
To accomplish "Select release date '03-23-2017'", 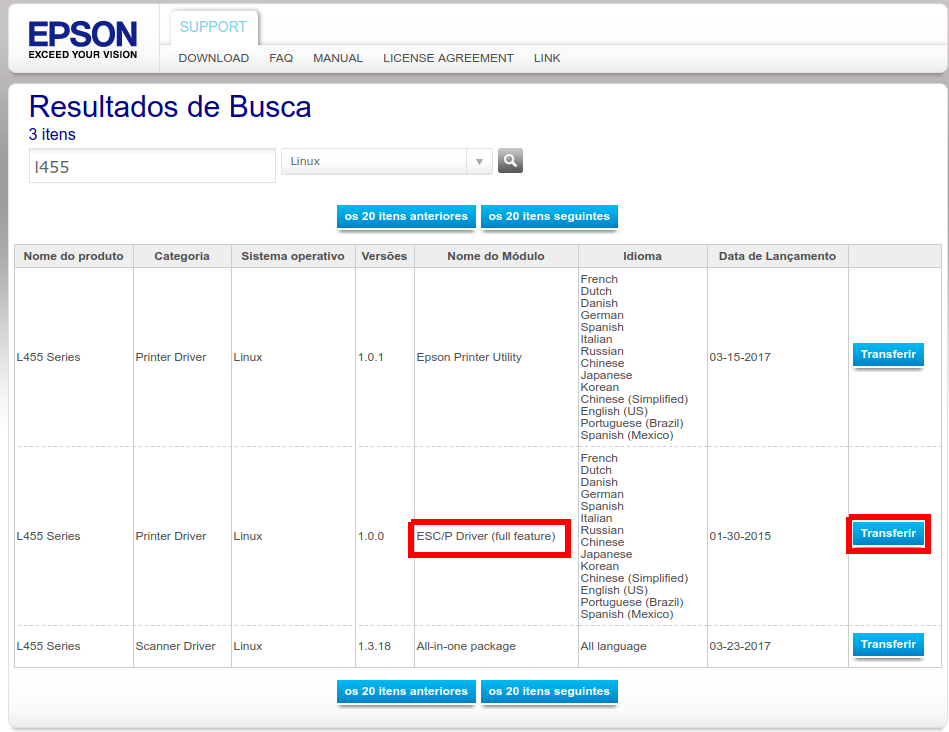I will click(740, 646).
